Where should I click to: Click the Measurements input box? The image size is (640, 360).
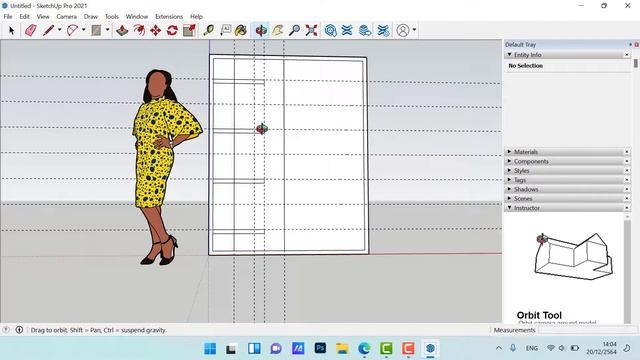pyautogui.click(x=587, y=330)
